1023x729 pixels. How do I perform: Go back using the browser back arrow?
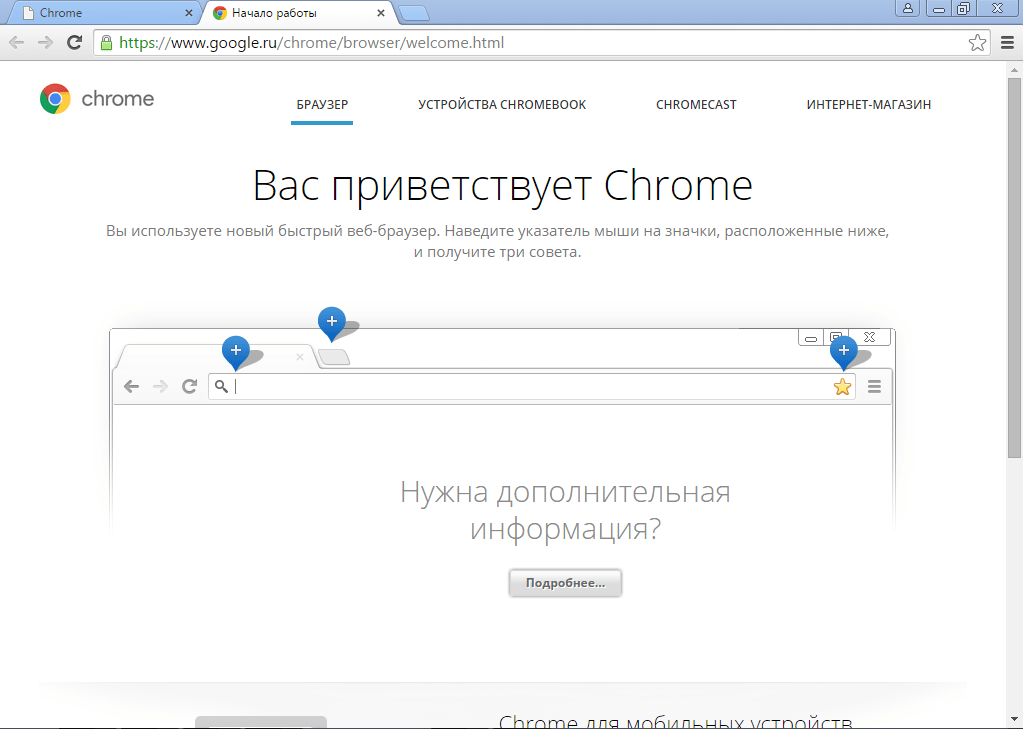(16, 43)
